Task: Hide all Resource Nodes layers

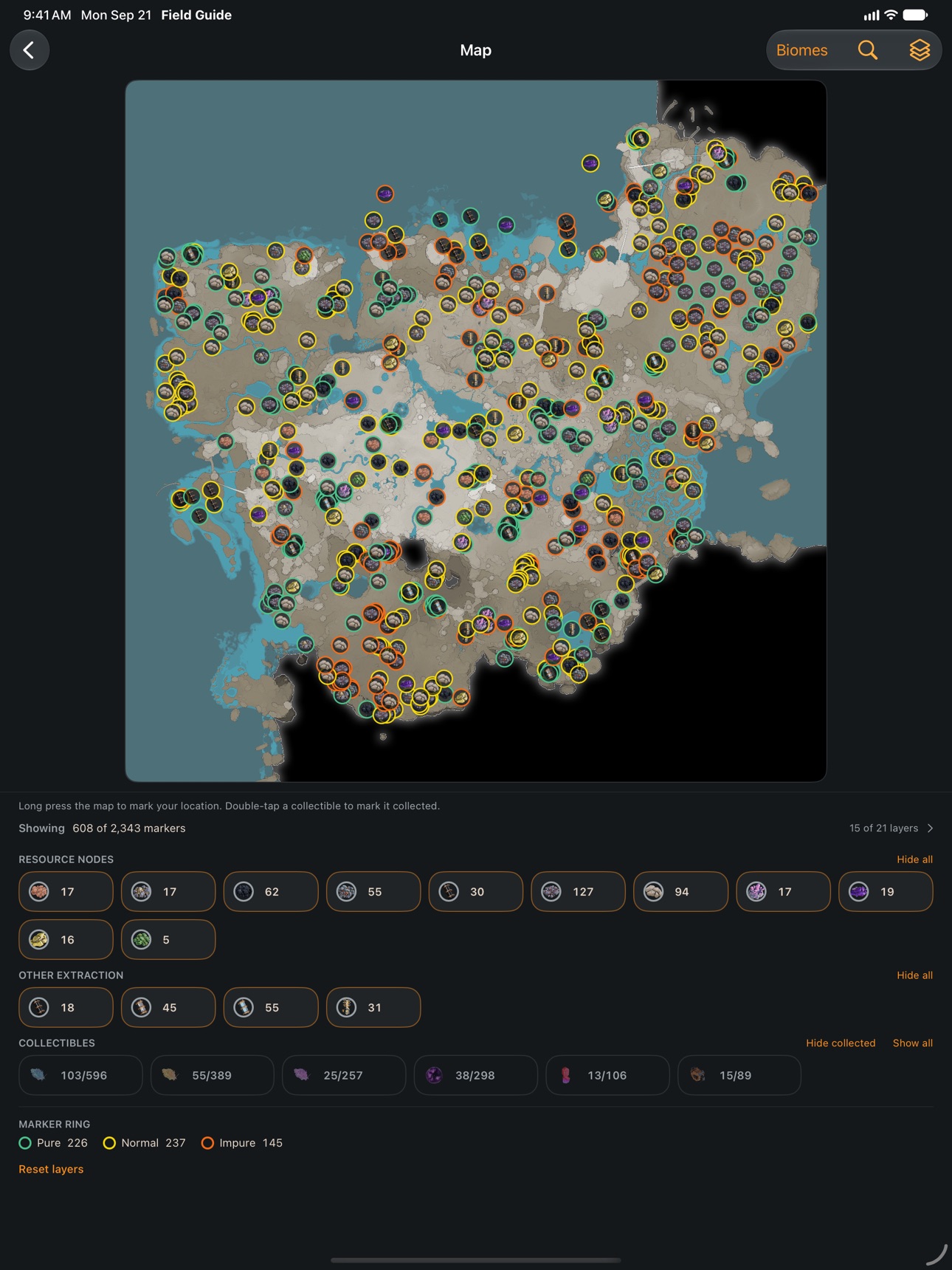Action: point(914,859)
